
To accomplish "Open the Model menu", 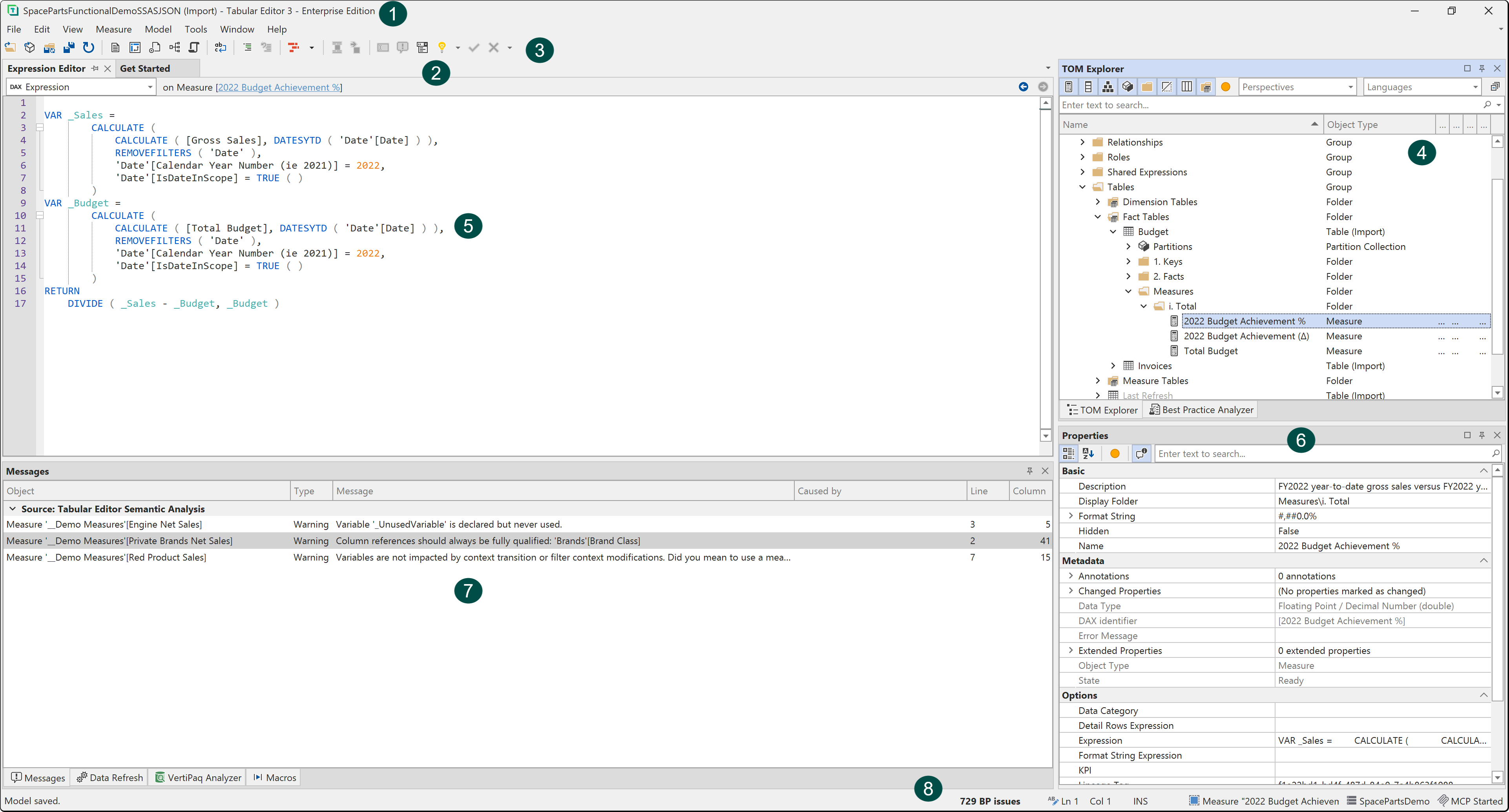I will tap(158, 29).
